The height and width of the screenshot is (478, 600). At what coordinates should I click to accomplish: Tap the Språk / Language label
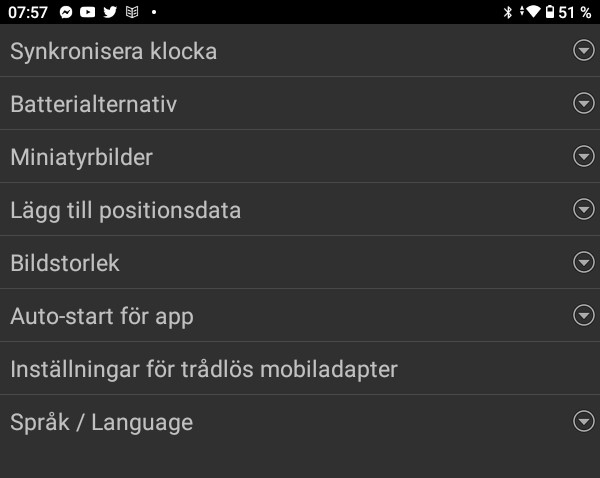tap(102, 422)
